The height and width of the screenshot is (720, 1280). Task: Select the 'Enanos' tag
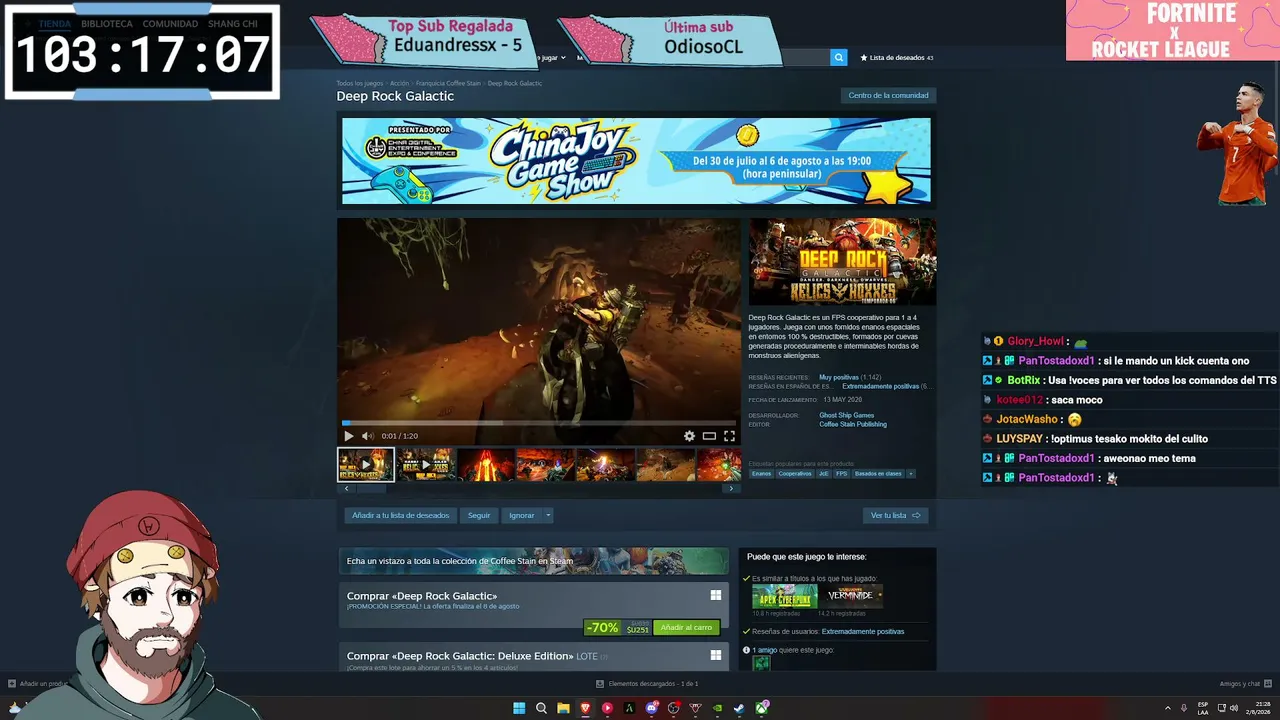[762, 474]
